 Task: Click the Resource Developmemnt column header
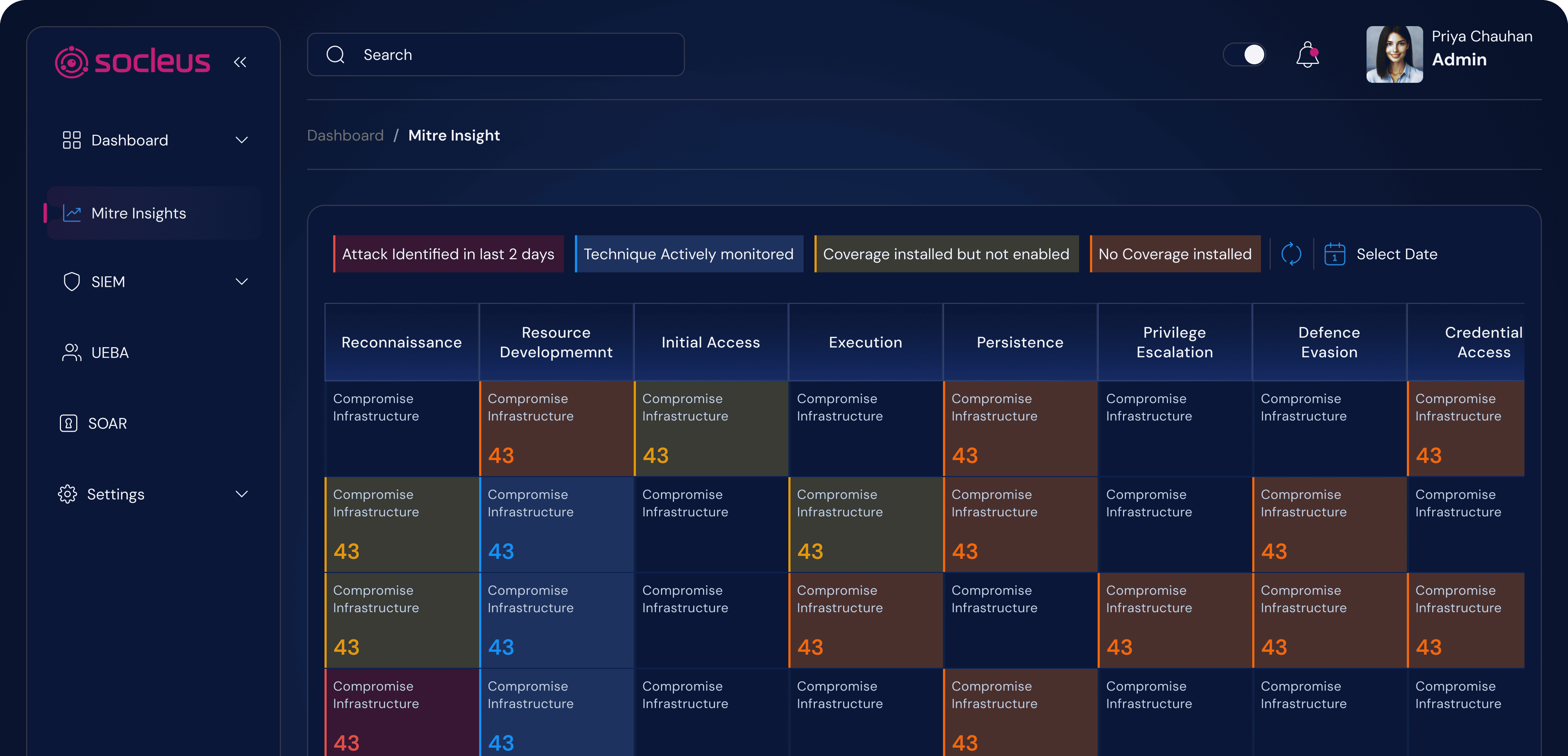pyautogui.click(x=556, y=342)
